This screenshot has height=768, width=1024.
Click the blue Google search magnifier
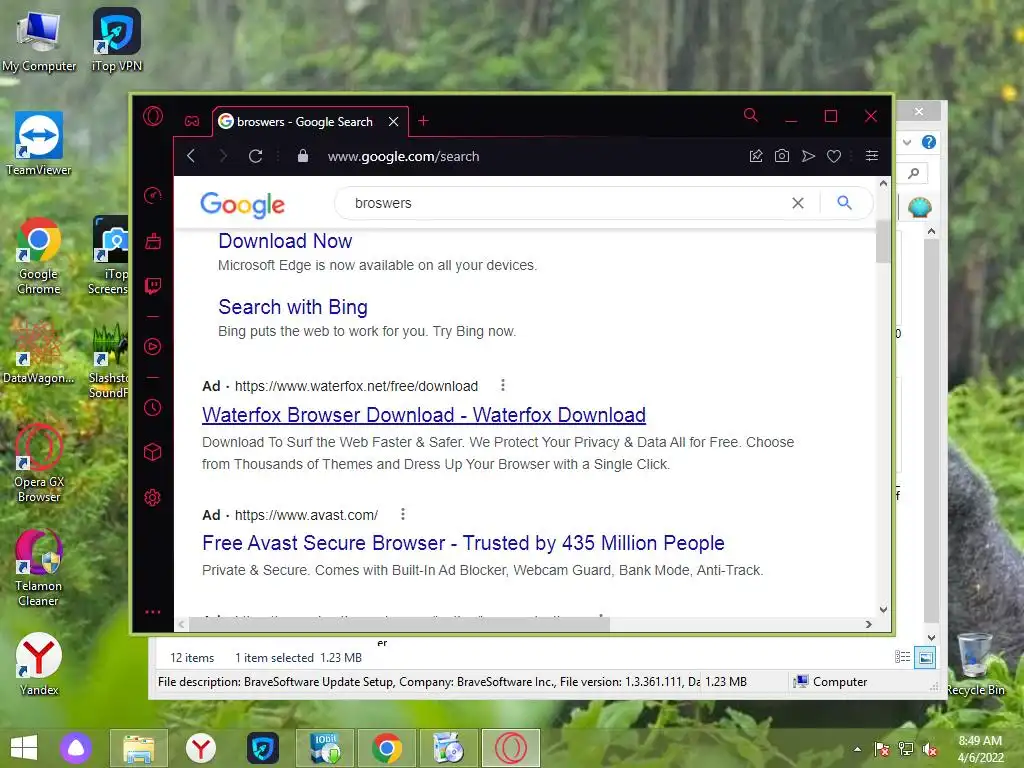pos(844,202)
